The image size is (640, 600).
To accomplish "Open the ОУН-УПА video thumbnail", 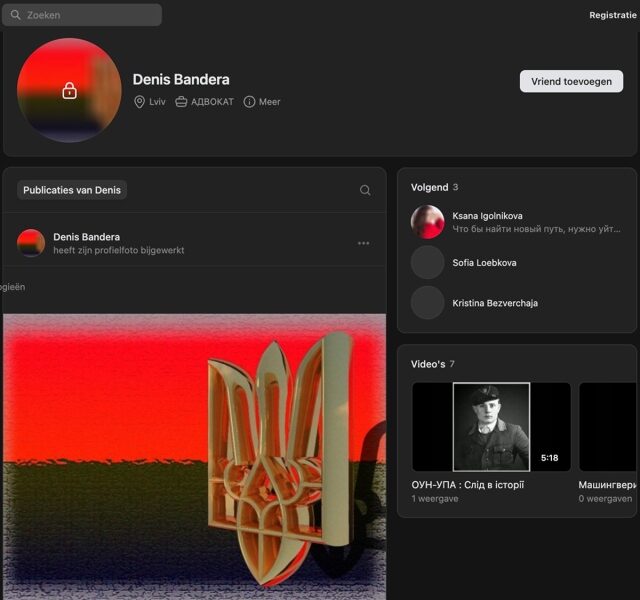I will point(491,427).
